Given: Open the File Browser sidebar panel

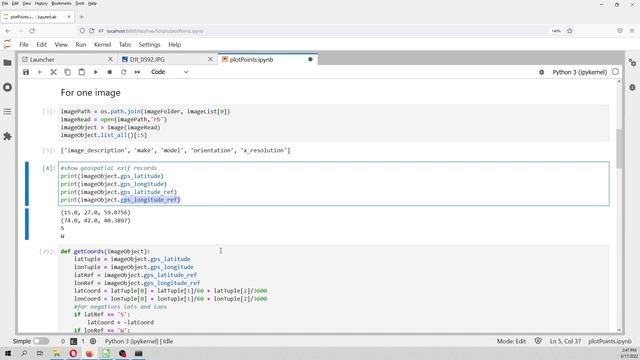Looking at the screenshot, I should pyautogui.click(x=7, y=63).
